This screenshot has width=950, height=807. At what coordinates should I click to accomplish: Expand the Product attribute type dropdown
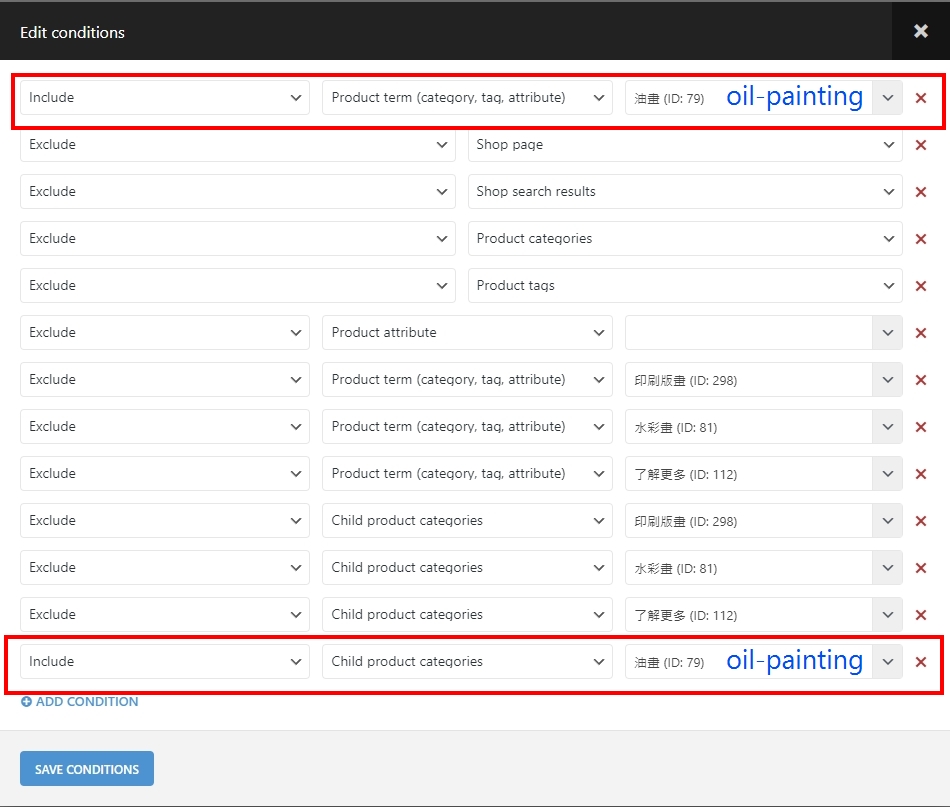(467, 333)
